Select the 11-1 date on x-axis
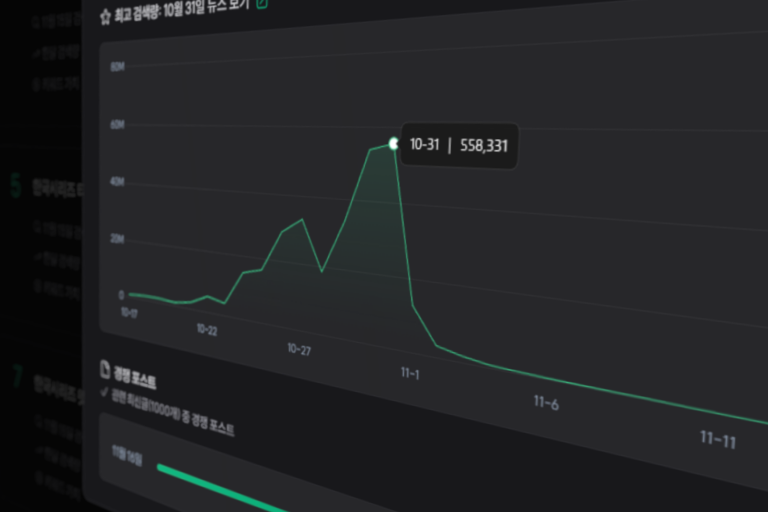 tap(412, 373)
